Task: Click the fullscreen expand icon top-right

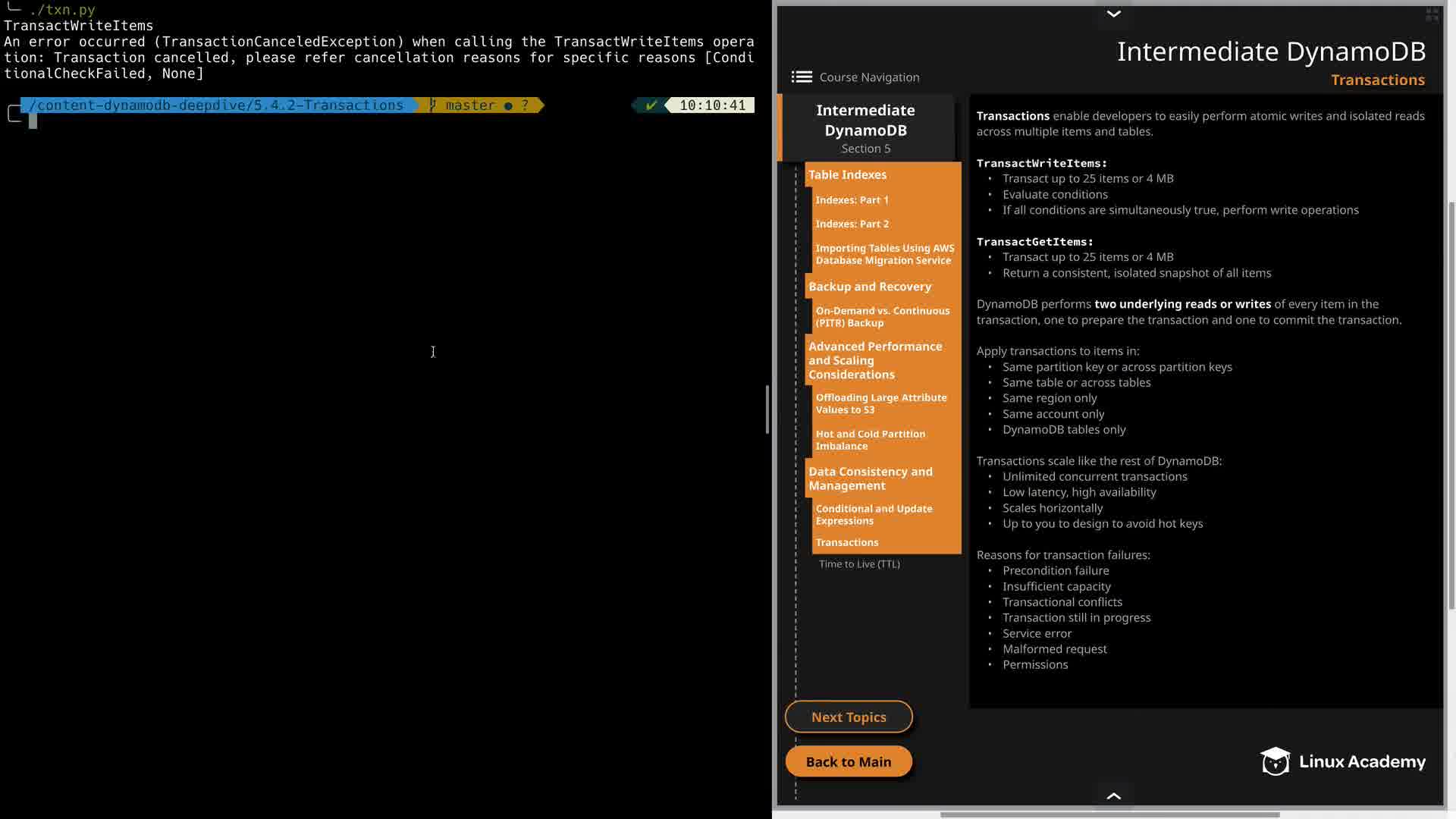Action: coord(1432,14)
